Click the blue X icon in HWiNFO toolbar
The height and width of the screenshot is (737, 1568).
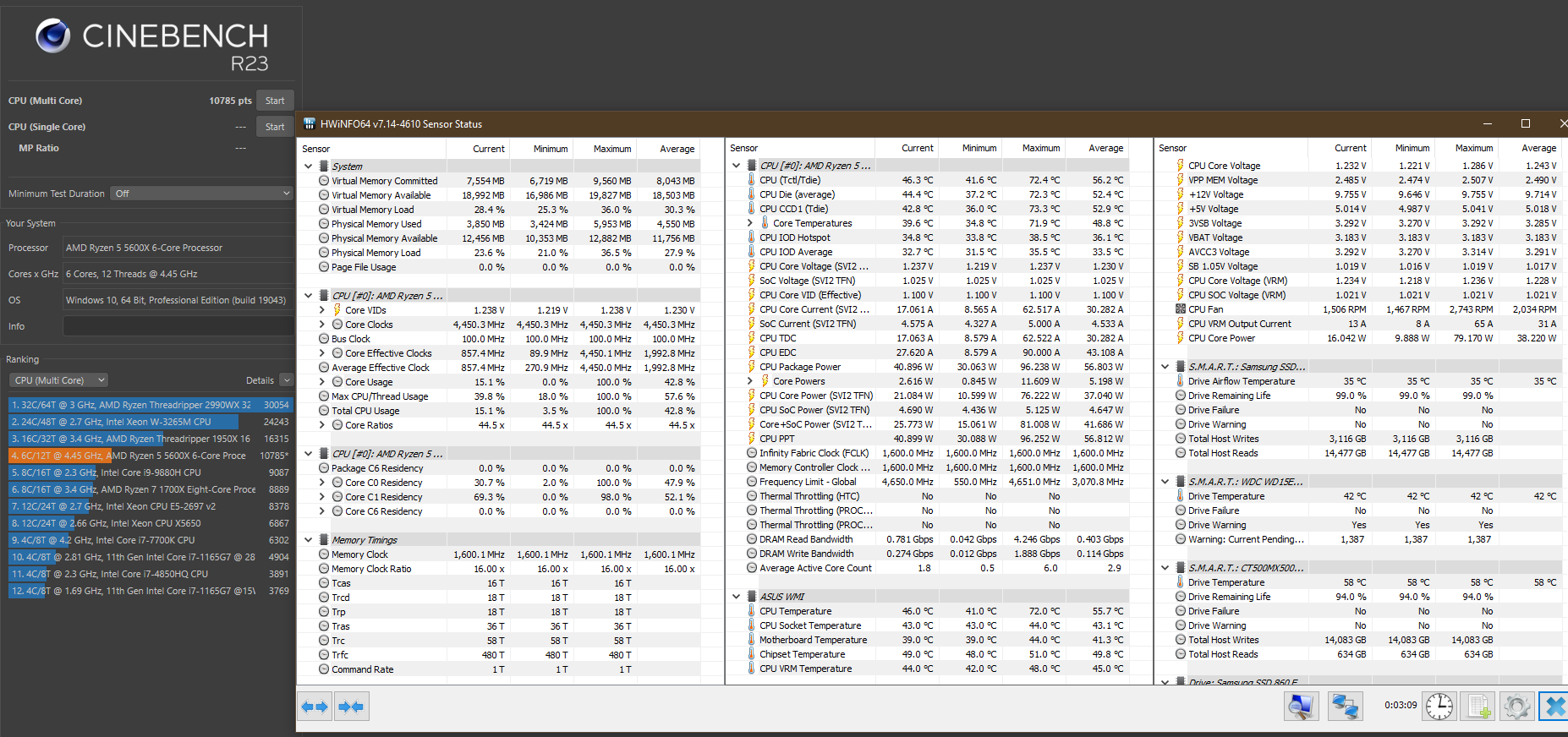(x=1554, y=706)
